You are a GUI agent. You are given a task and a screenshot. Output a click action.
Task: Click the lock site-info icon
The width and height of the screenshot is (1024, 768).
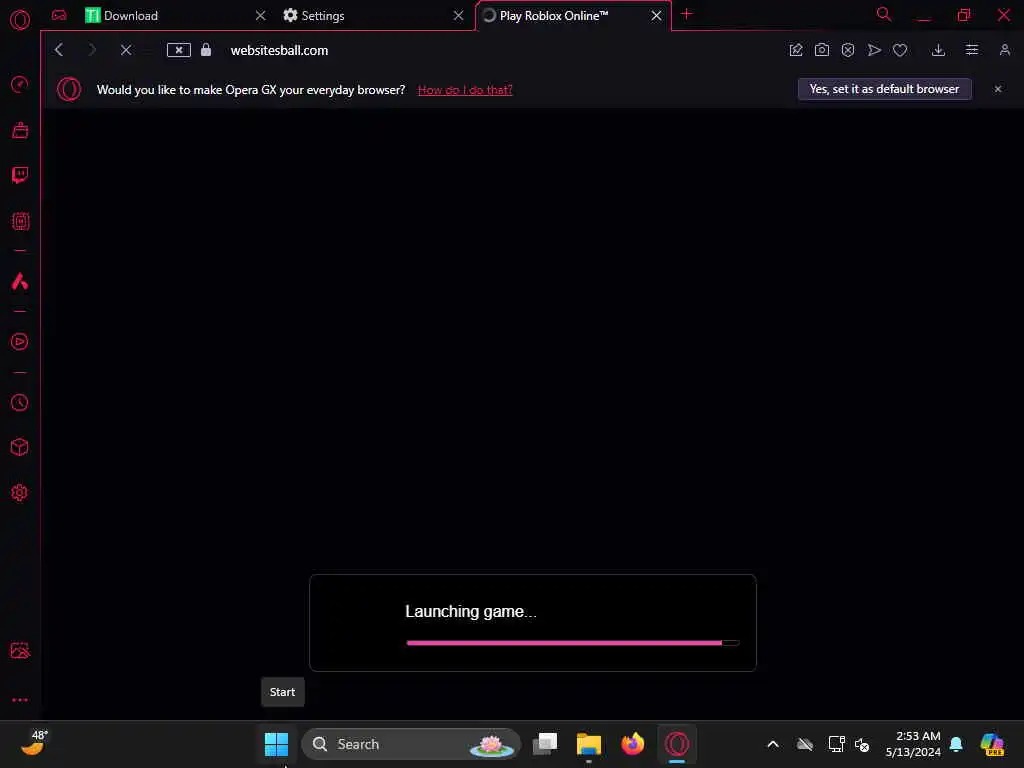(x=206, y=50)
